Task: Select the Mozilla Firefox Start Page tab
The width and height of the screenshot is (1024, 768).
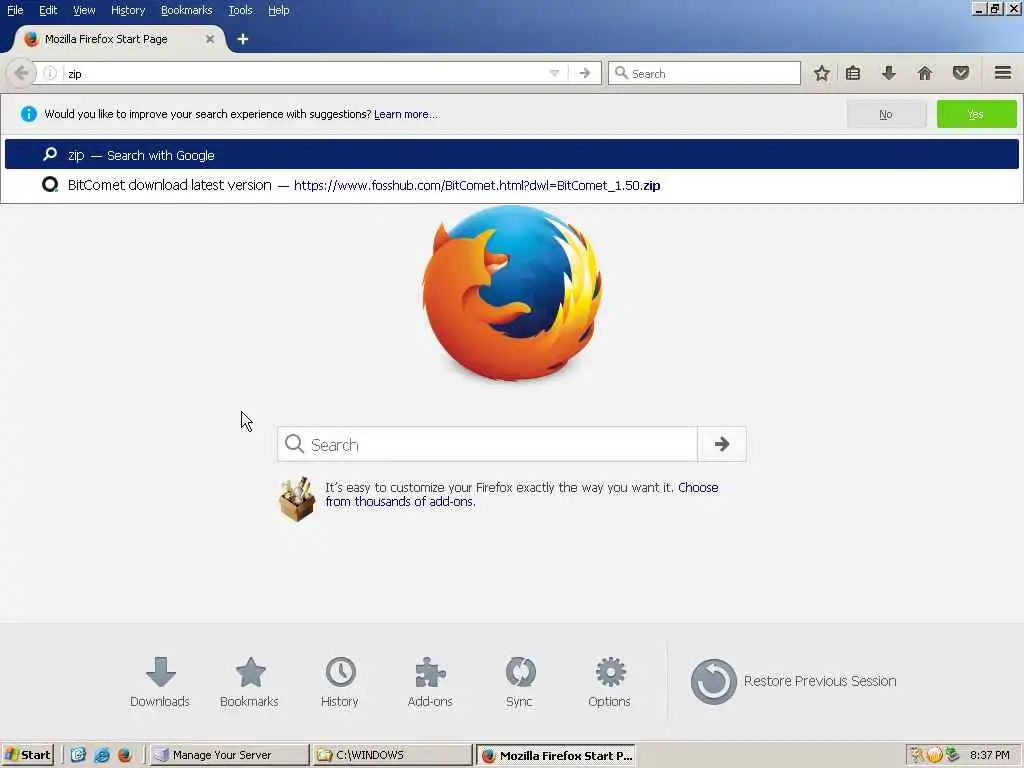Action: click(119, 39)
